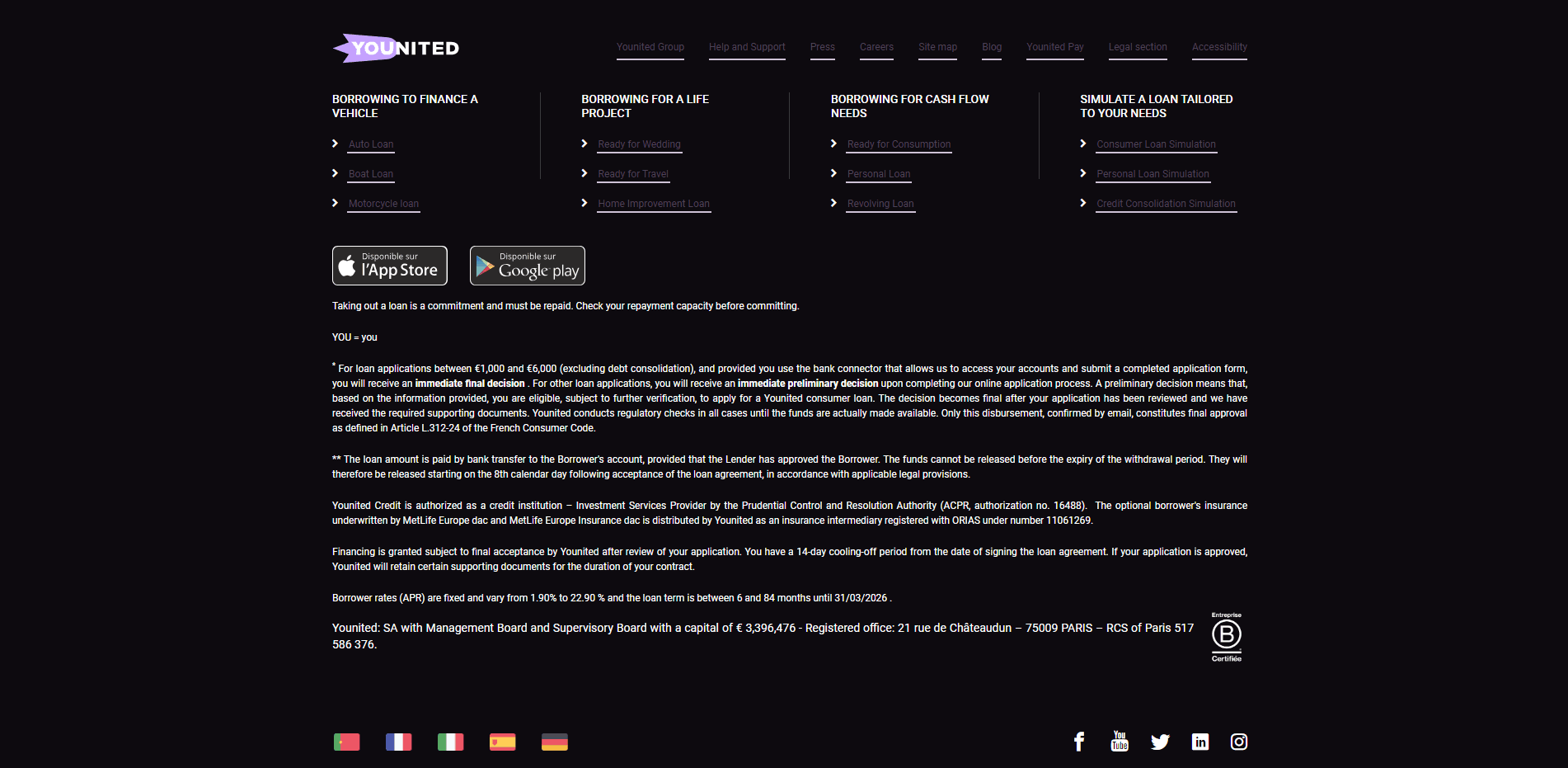Click 'BORROWING TO FINANCE A VEHICLE' heading
Viewport: 1568px width, 768px height.
pos(405,106)
